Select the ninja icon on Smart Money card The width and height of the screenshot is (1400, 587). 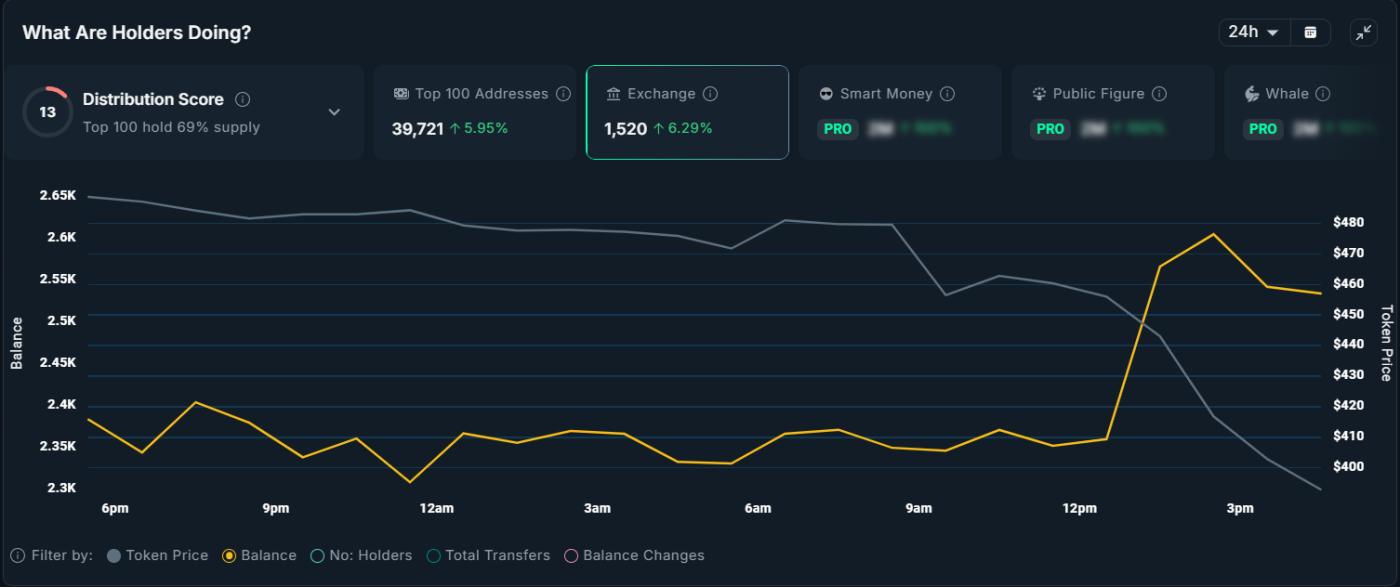point(826,93)
